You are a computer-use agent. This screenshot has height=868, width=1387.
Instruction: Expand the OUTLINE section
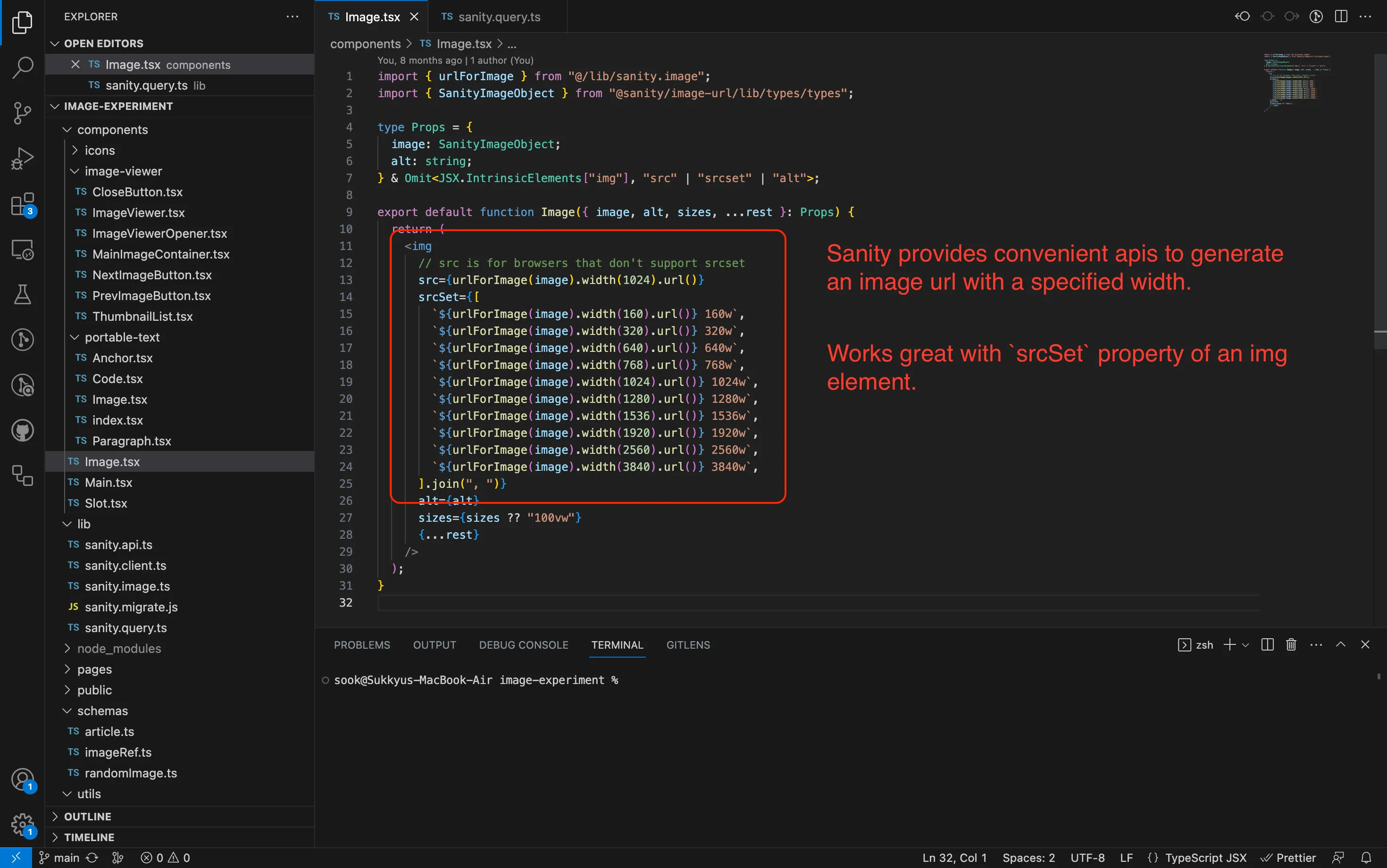point(87,816)
